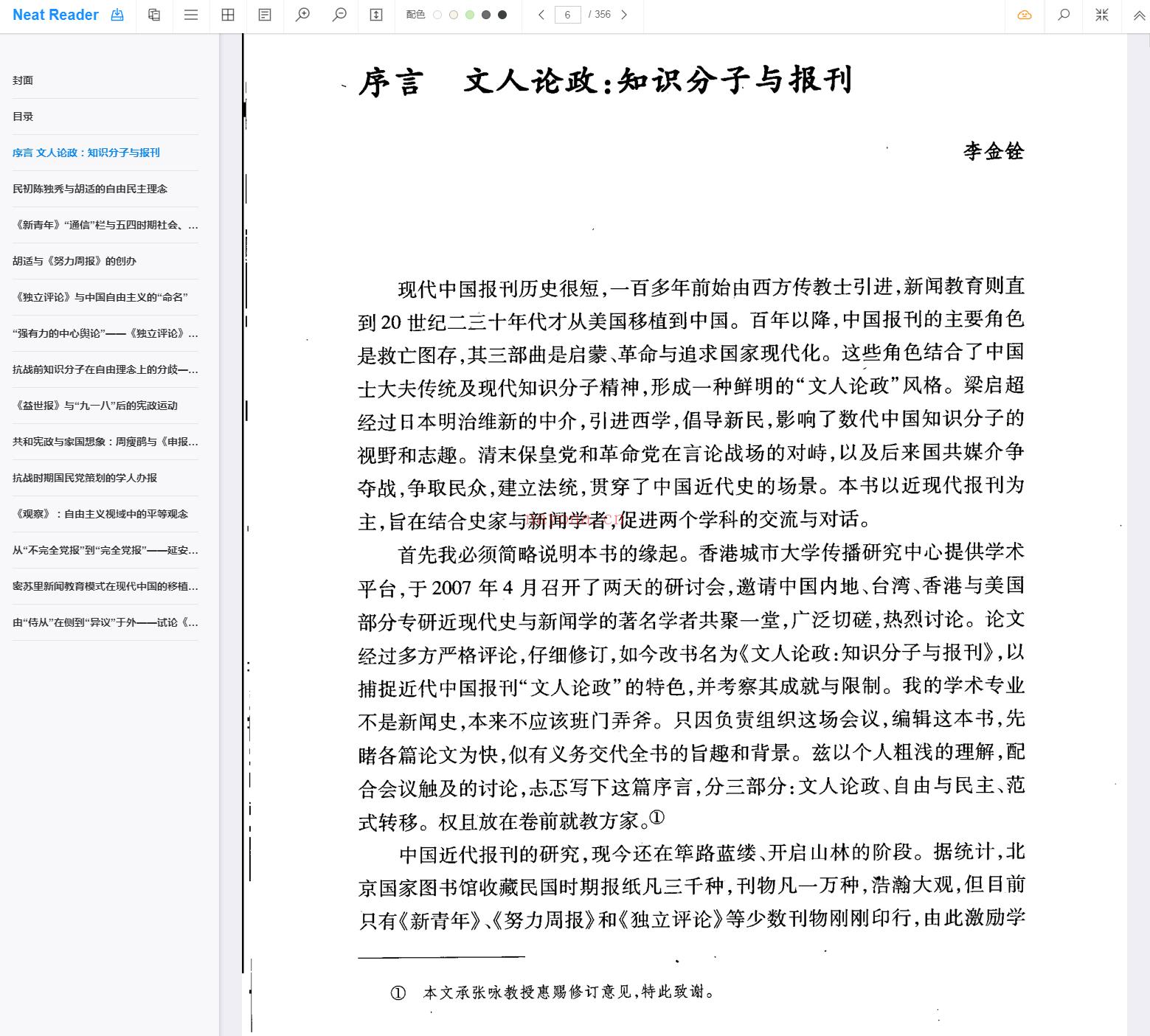Go to the previous page
Image resolution: width=1150 pixels, height=1036 pixels.
click(541, 15)
